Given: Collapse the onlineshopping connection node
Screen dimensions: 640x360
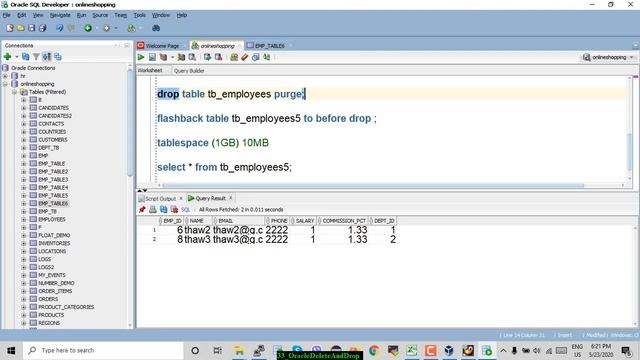Looking at the screenshot, I should 5,84.
